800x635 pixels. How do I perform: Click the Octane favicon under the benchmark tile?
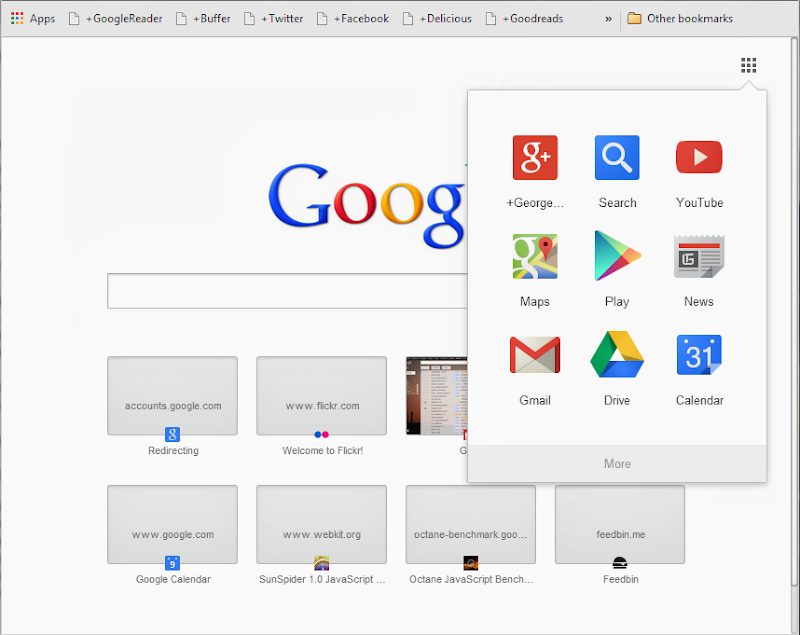[470, 563]
